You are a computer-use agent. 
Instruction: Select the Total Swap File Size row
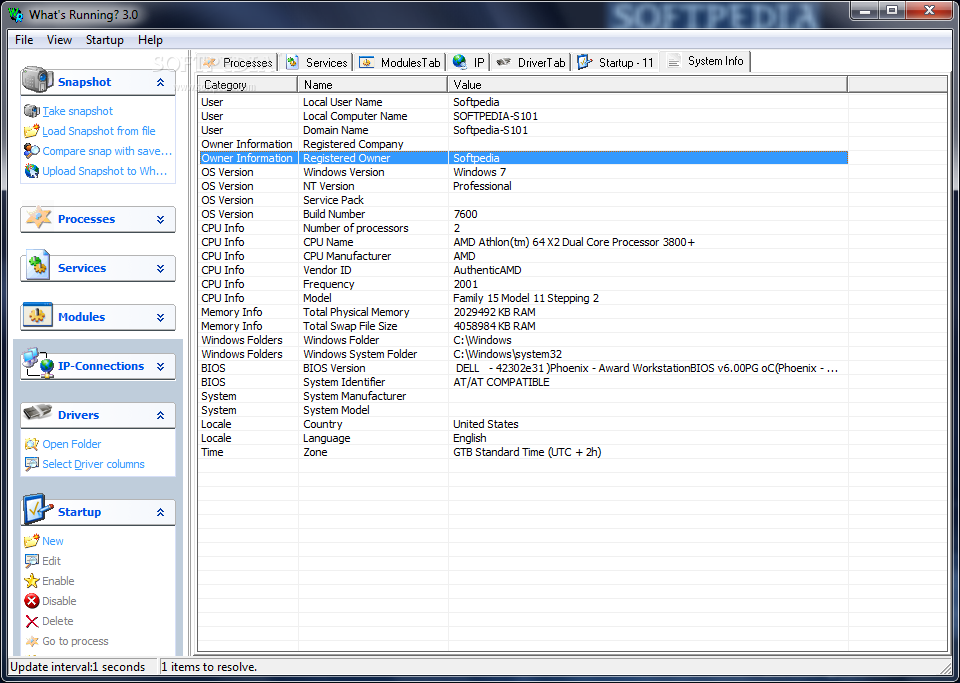[x=523, y=326]
